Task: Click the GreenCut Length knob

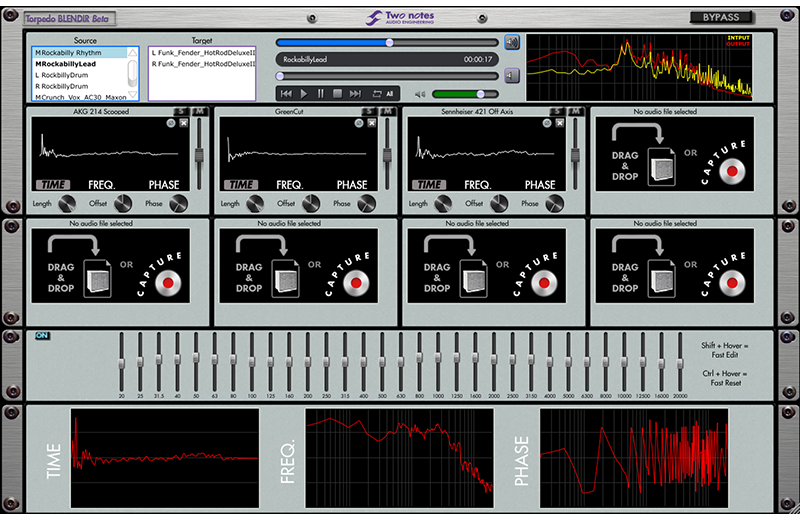Action: click(x=255, y=204)
